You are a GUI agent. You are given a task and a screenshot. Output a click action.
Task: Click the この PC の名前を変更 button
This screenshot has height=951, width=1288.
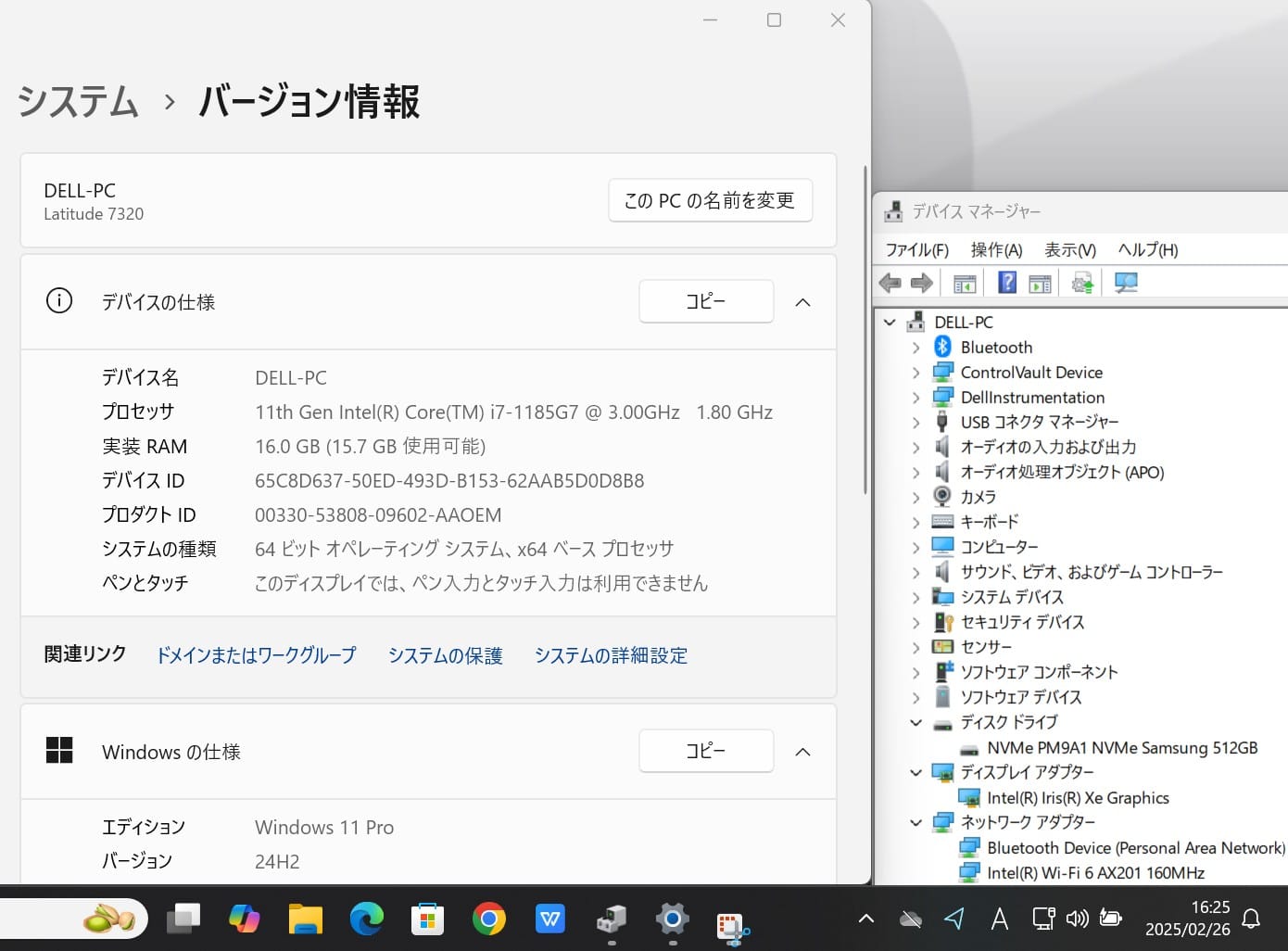(710, 200)
